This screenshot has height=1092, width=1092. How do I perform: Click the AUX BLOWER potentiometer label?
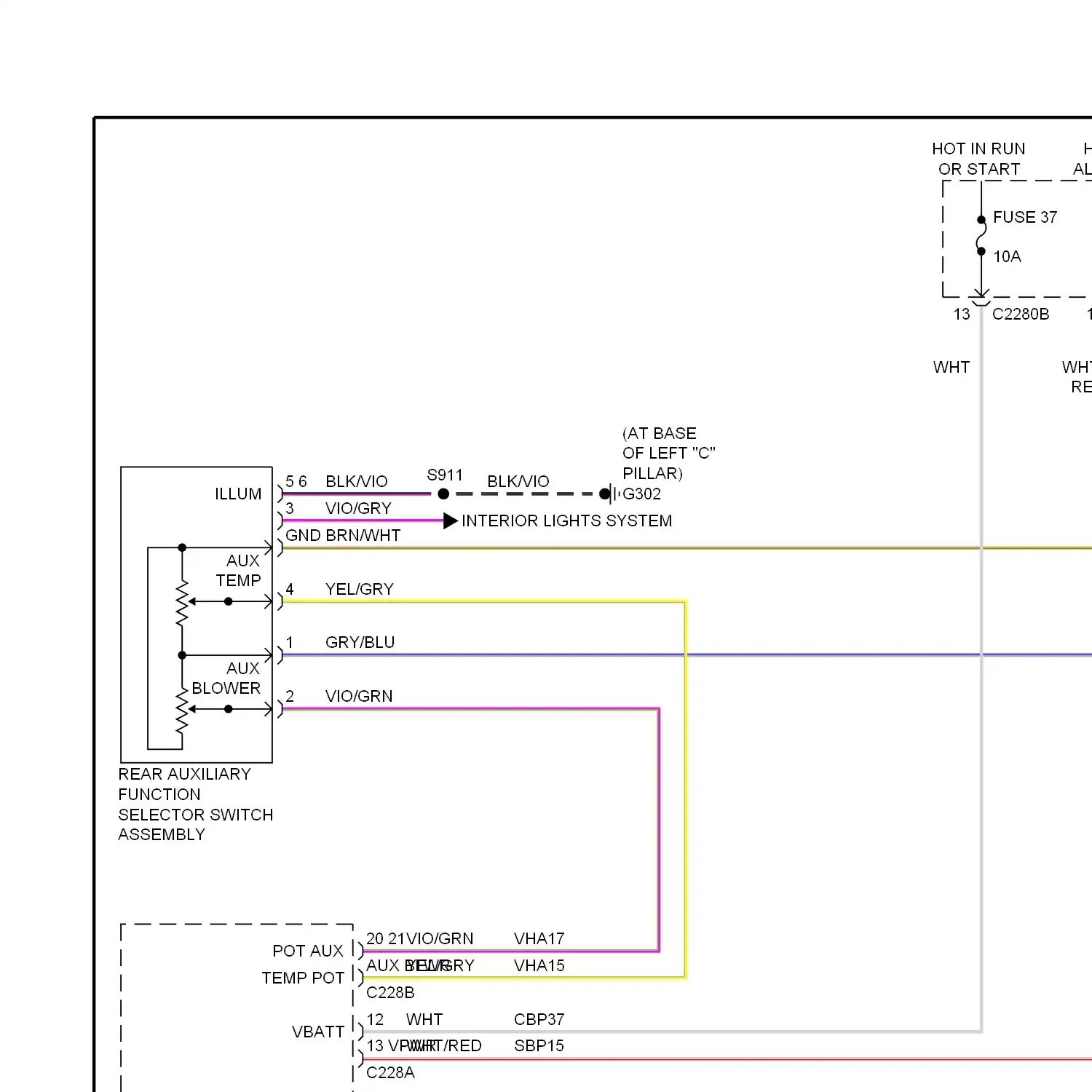(x=226, y=678)
